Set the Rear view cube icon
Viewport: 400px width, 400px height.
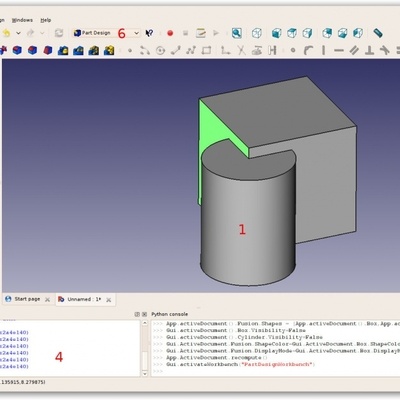click(327, 33)
